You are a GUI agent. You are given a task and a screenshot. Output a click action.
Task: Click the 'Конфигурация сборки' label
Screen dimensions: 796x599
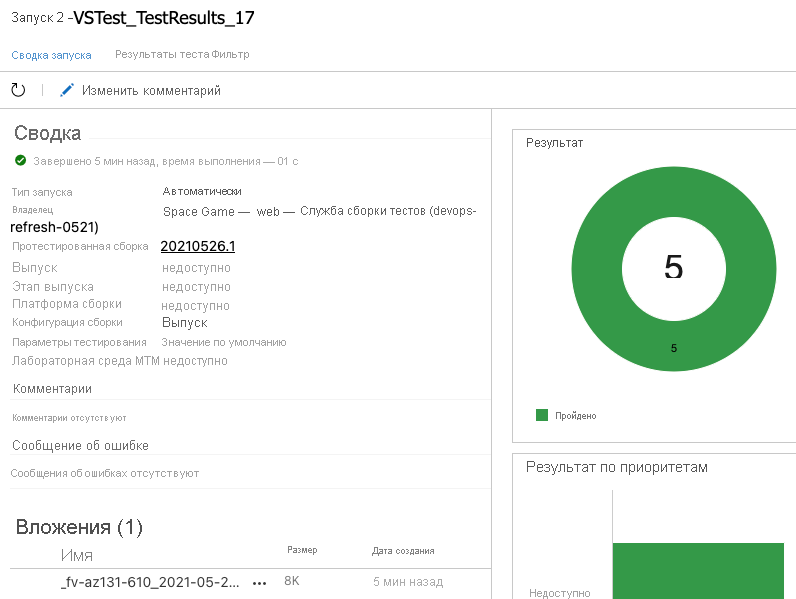click(68, 322)
